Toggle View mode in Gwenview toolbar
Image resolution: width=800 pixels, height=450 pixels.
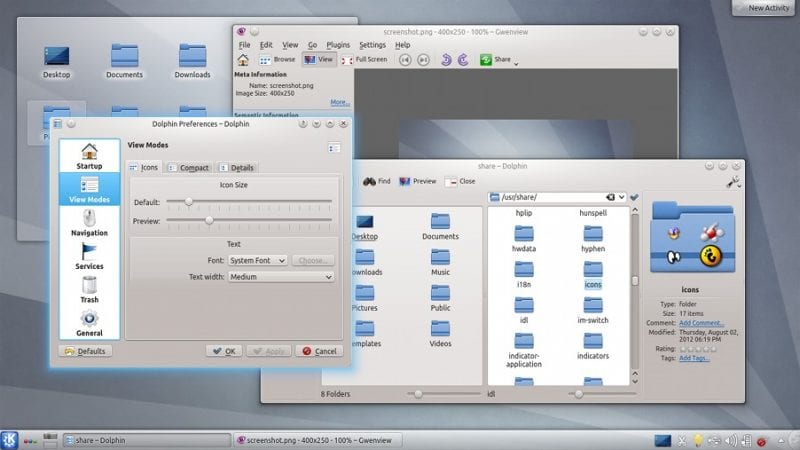pos(318,60)
